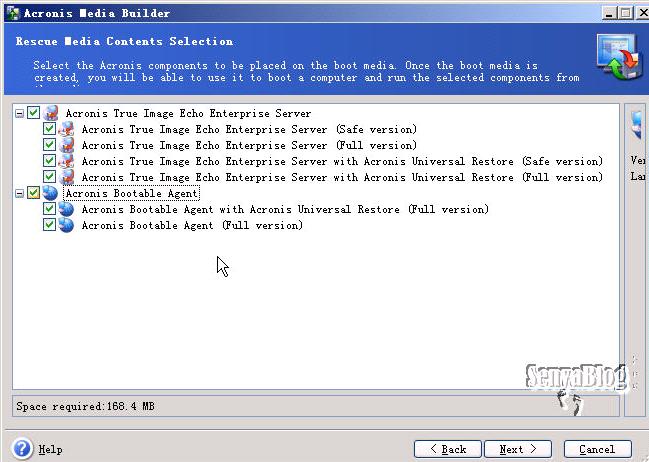Viewport: 649px width, 462px height.
Task: Select Server with Acronis Universal Restore (Safe version) text
Action: click(342, 161)
